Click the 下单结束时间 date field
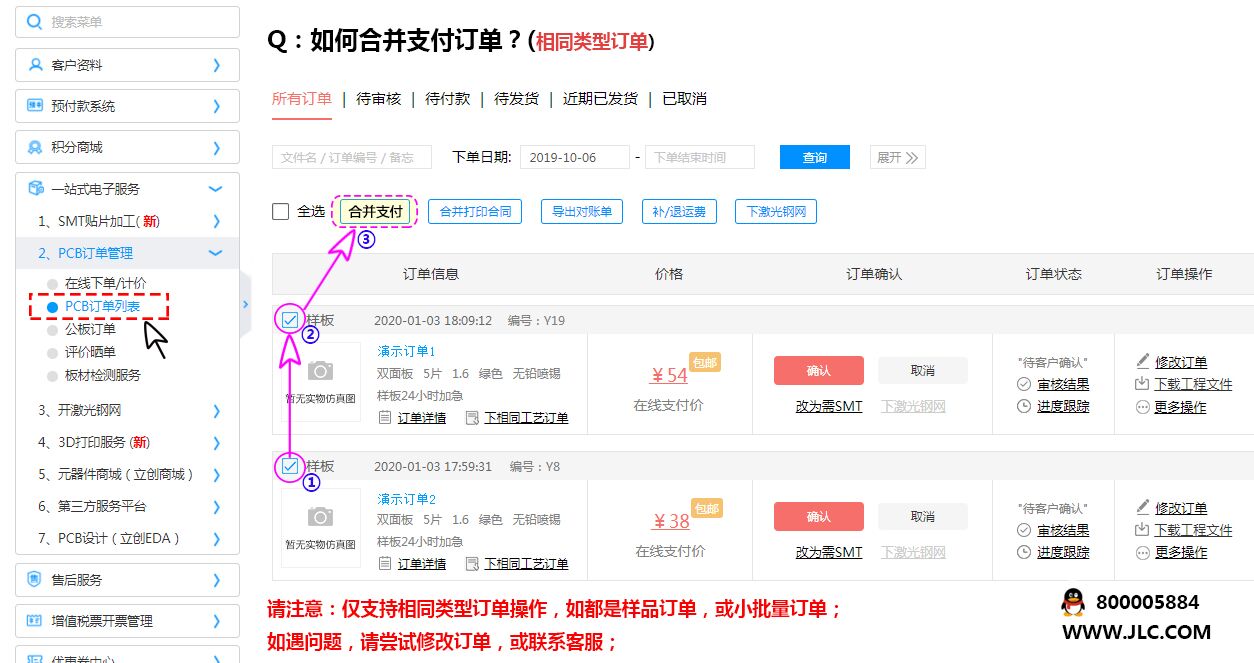 (x=698, y=157)
